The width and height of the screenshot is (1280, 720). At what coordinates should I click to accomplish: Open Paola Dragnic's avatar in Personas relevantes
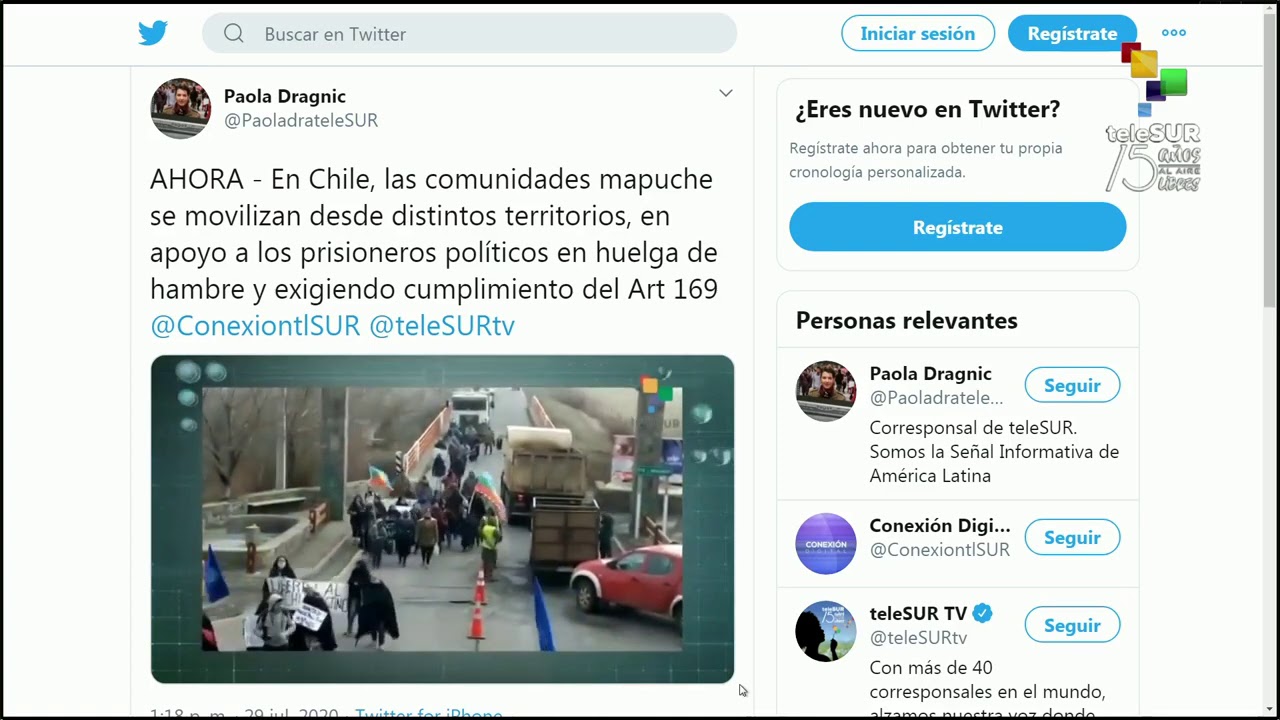826,391
